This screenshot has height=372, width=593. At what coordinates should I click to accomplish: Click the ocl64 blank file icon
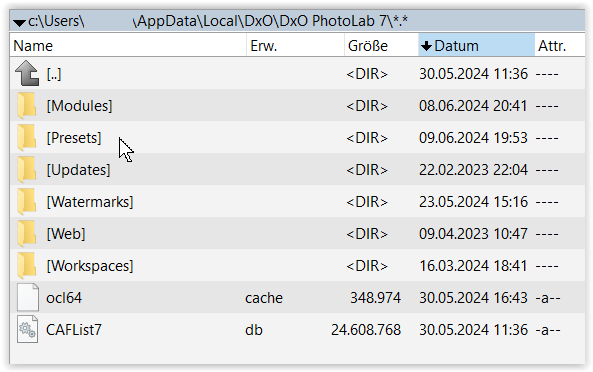28,298
